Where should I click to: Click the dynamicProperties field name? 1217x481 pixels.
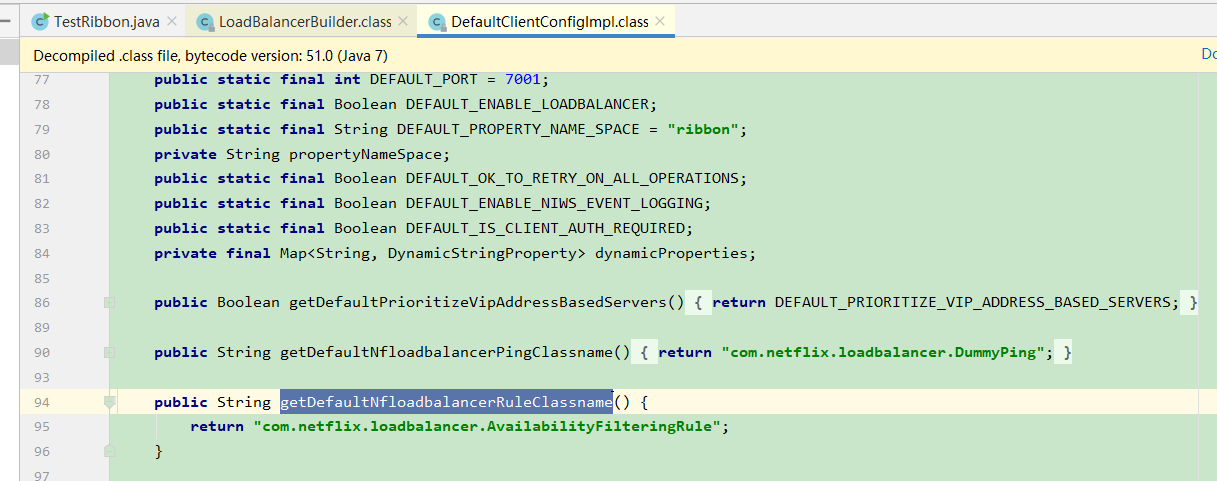[x=671, y=253]
